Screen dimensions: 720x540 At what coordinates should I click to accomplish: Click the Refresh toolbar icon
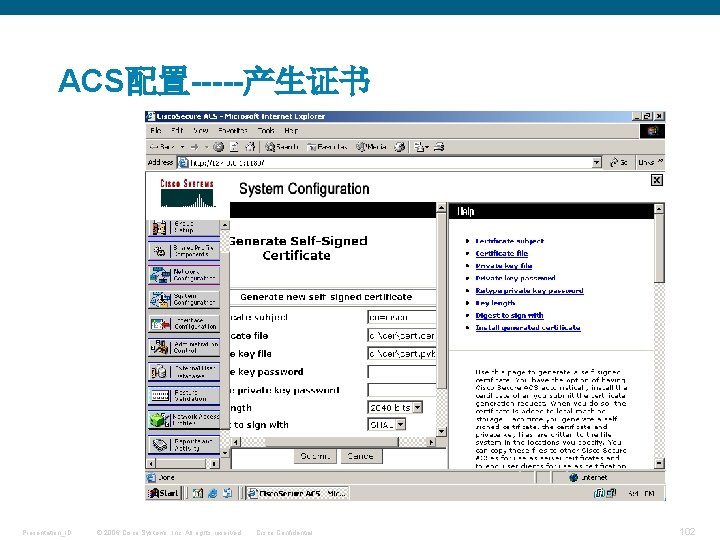click(234, 147)
